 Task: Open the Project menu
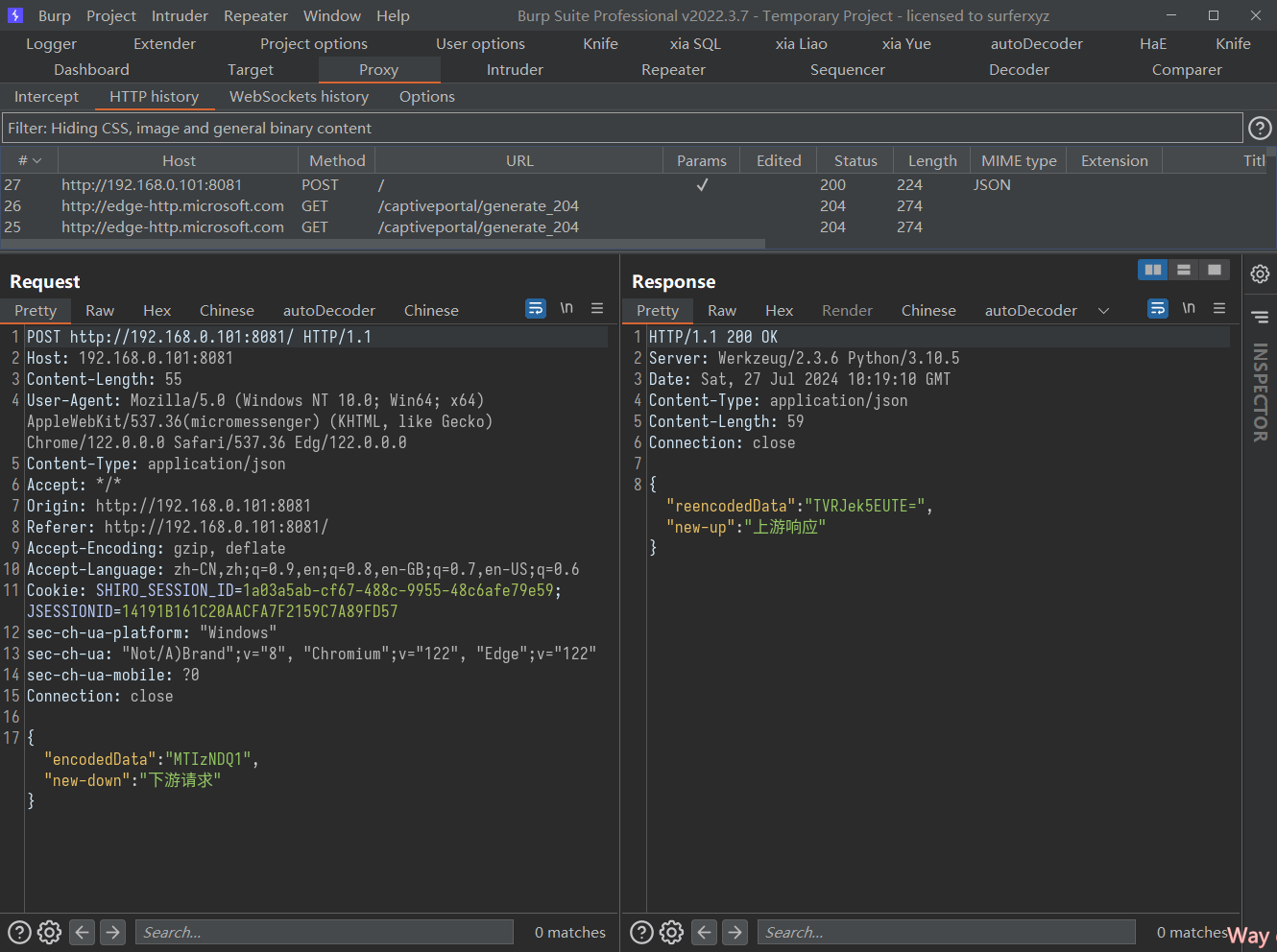click(111, 15)
